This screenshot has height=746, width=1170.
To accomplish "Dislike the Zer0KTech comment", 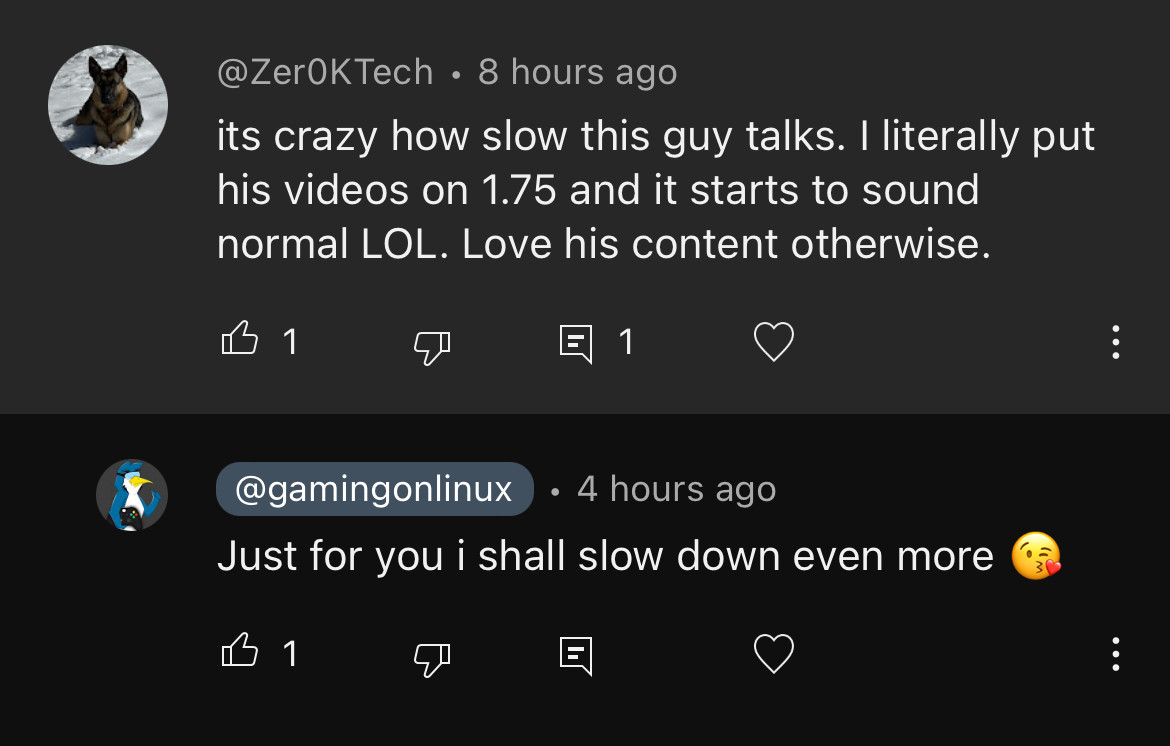I will 432,345.
